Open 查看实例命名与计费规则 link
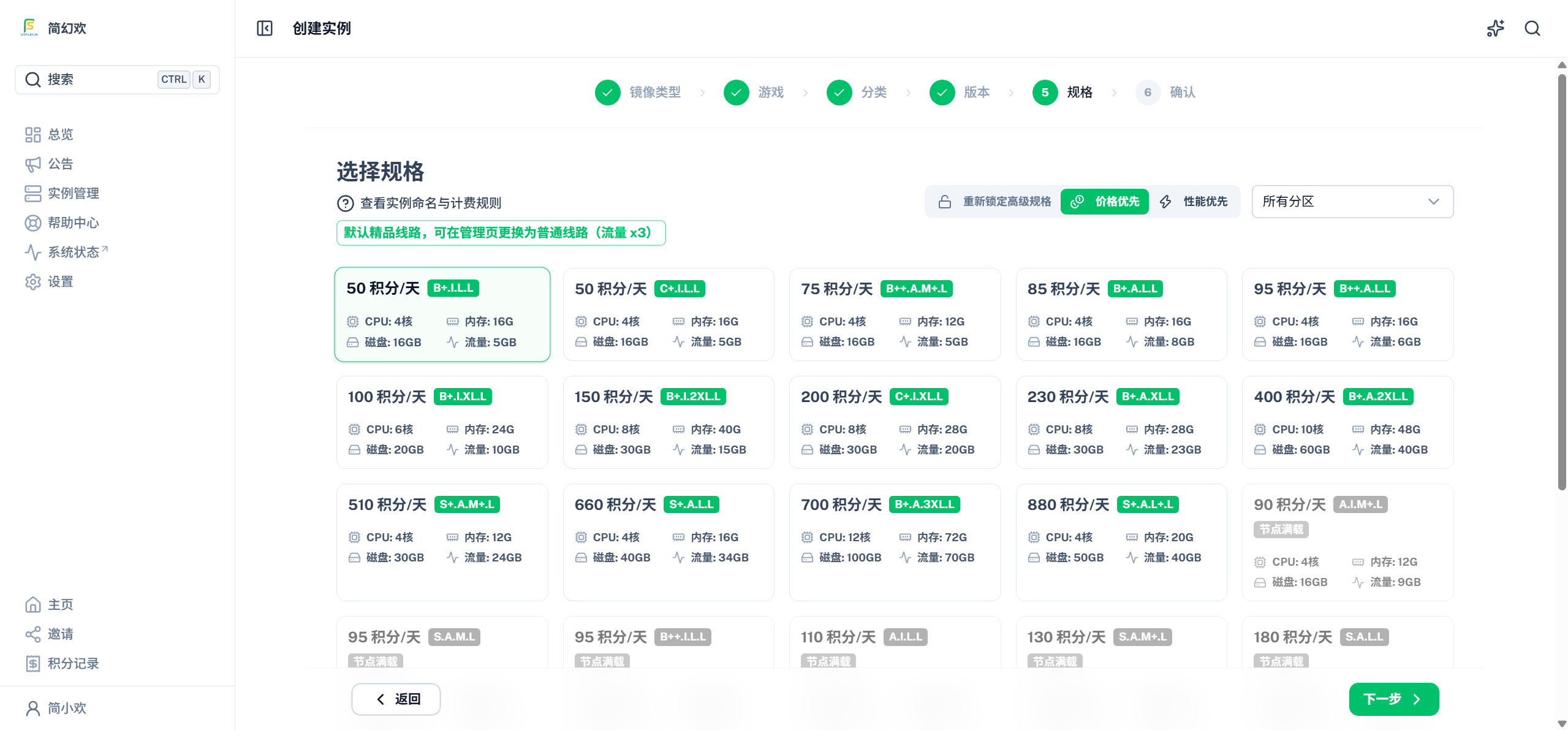The image size is (1568, 730). pos(430,203)
